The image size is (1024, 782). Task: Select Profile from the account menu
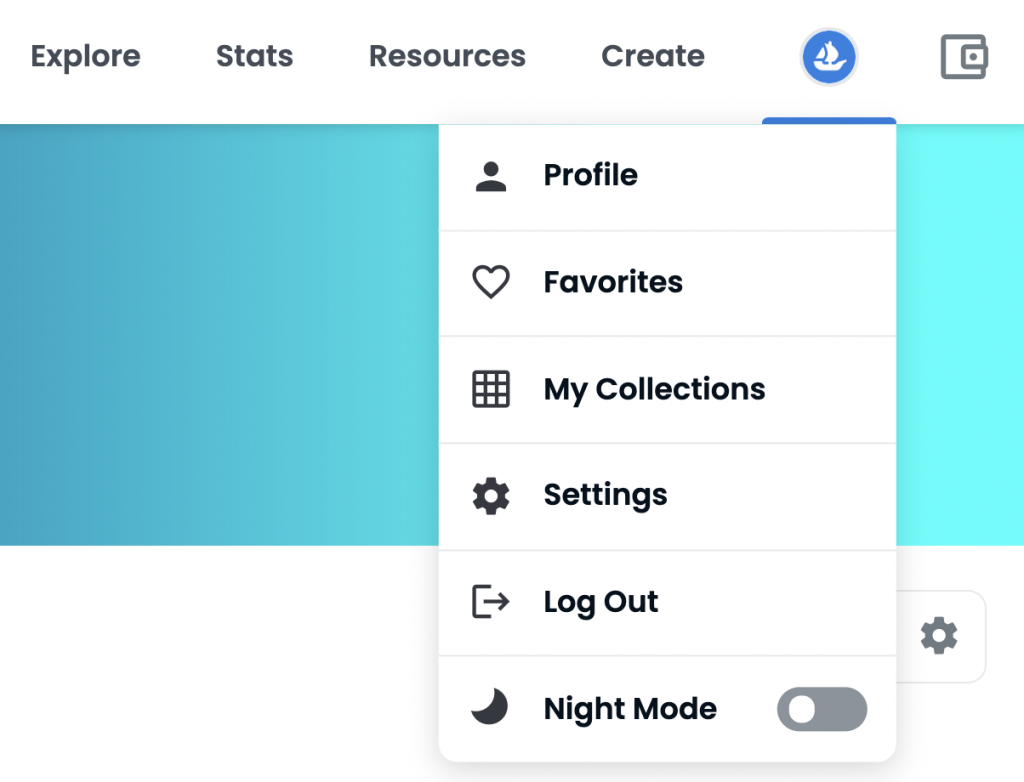(590, 176)
